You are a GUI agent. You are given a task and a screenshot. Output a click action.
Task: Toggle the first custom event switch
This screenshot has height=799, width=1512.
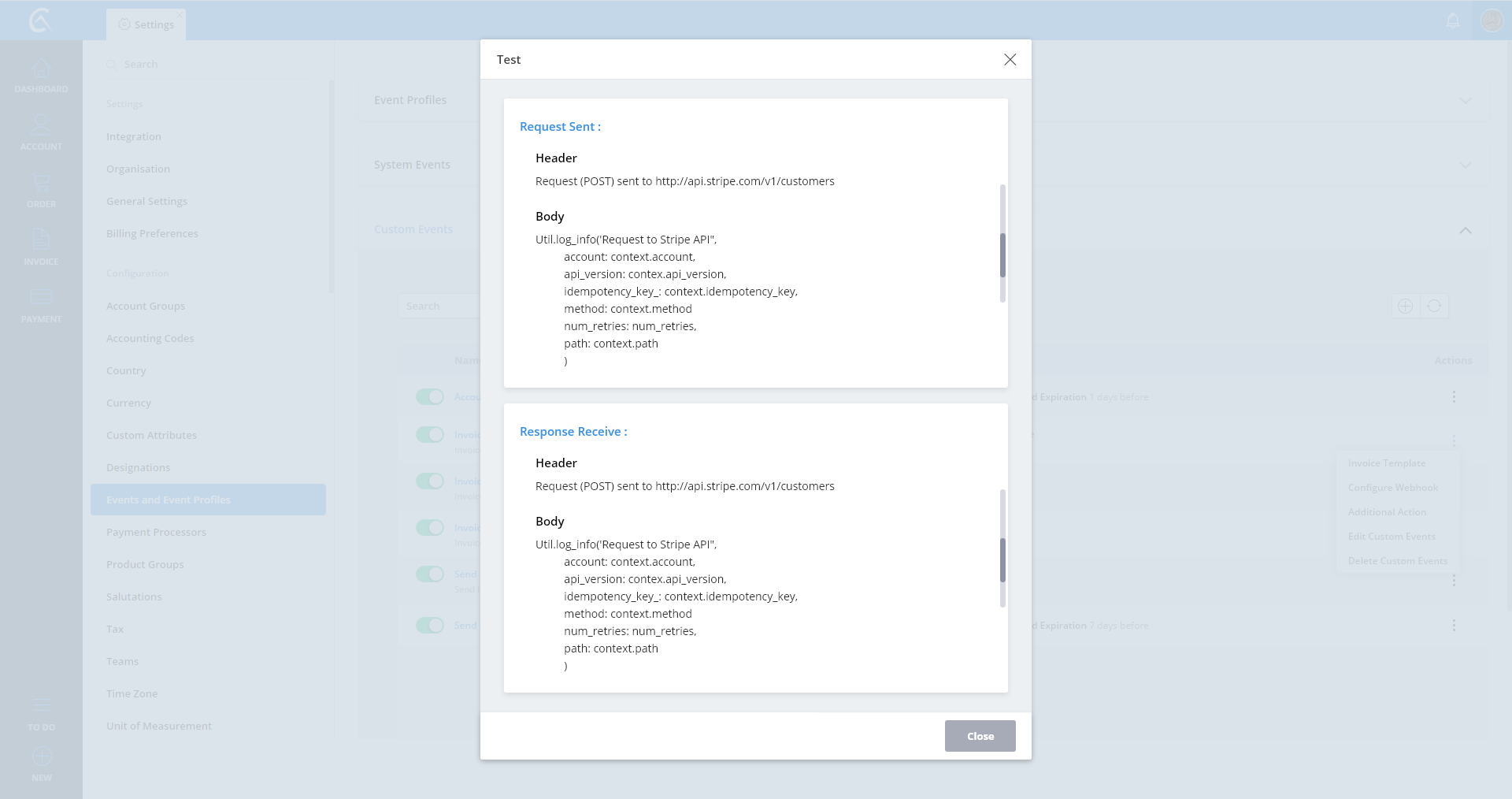coord(430,396)
